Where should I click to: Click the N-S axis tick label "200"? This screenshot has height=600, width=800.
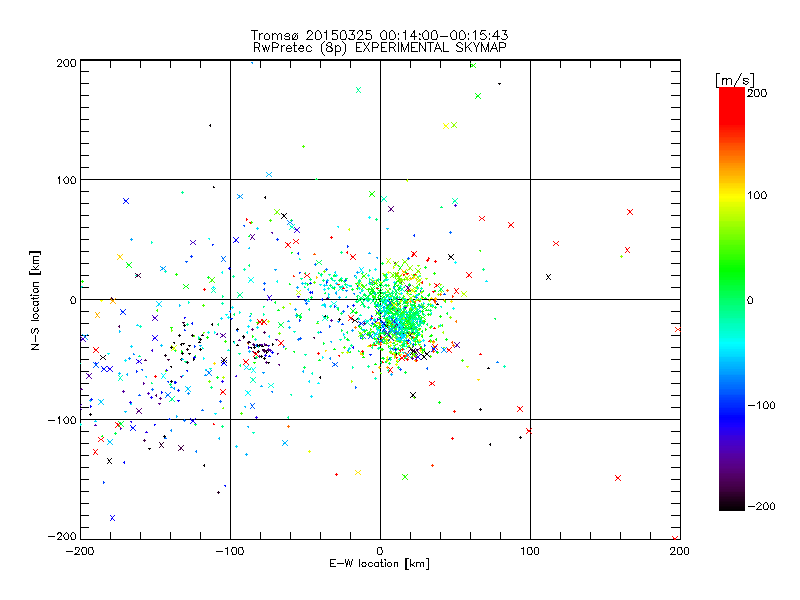(66, 63)
